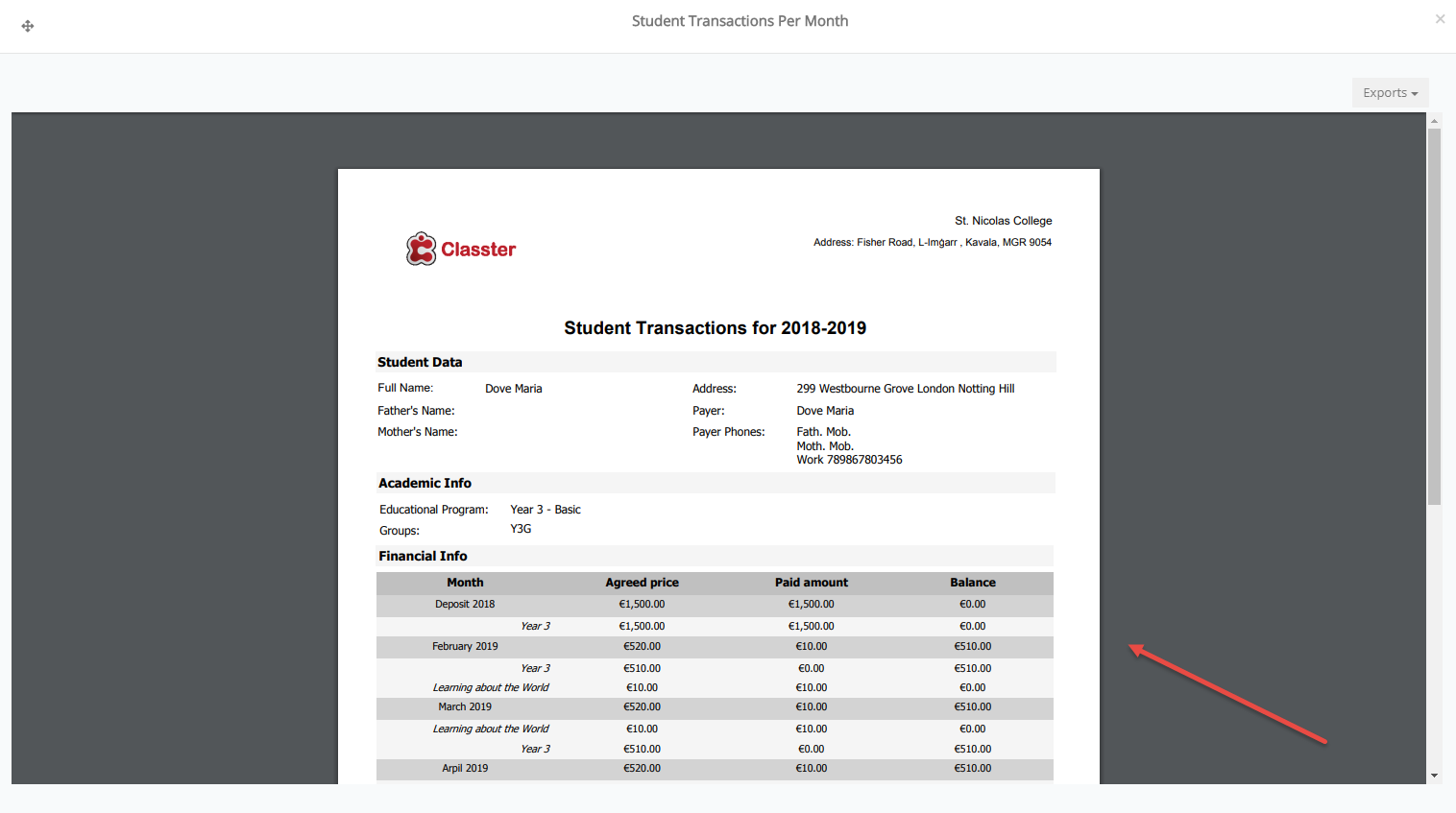Click the Payer value Dove Maria

coord(825,411)
